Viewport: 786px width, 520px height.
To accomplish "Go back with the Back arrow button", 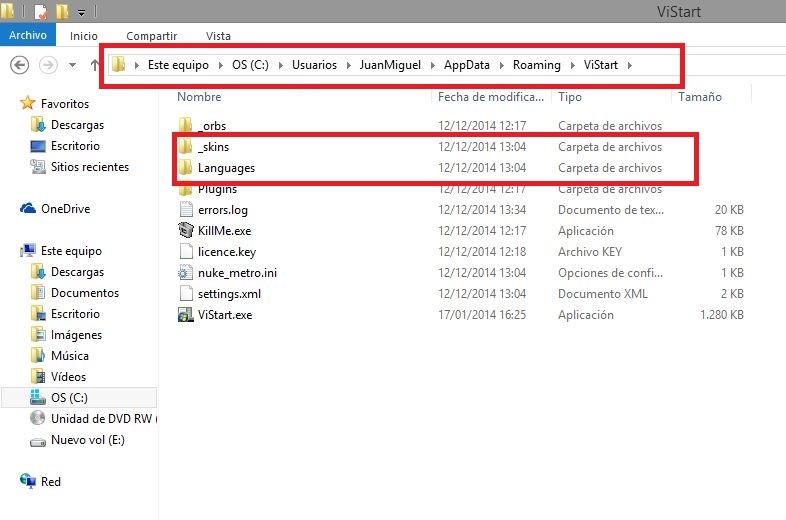I will tap(20, 65).
